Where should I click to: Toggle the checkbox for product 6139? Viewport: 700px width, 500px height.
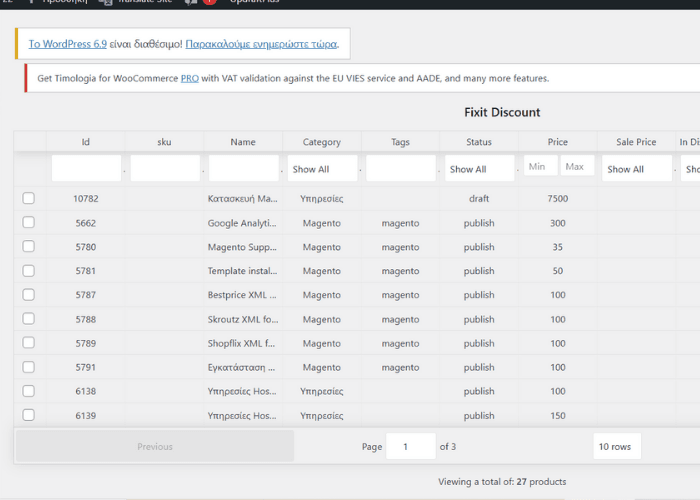point(28,415)
